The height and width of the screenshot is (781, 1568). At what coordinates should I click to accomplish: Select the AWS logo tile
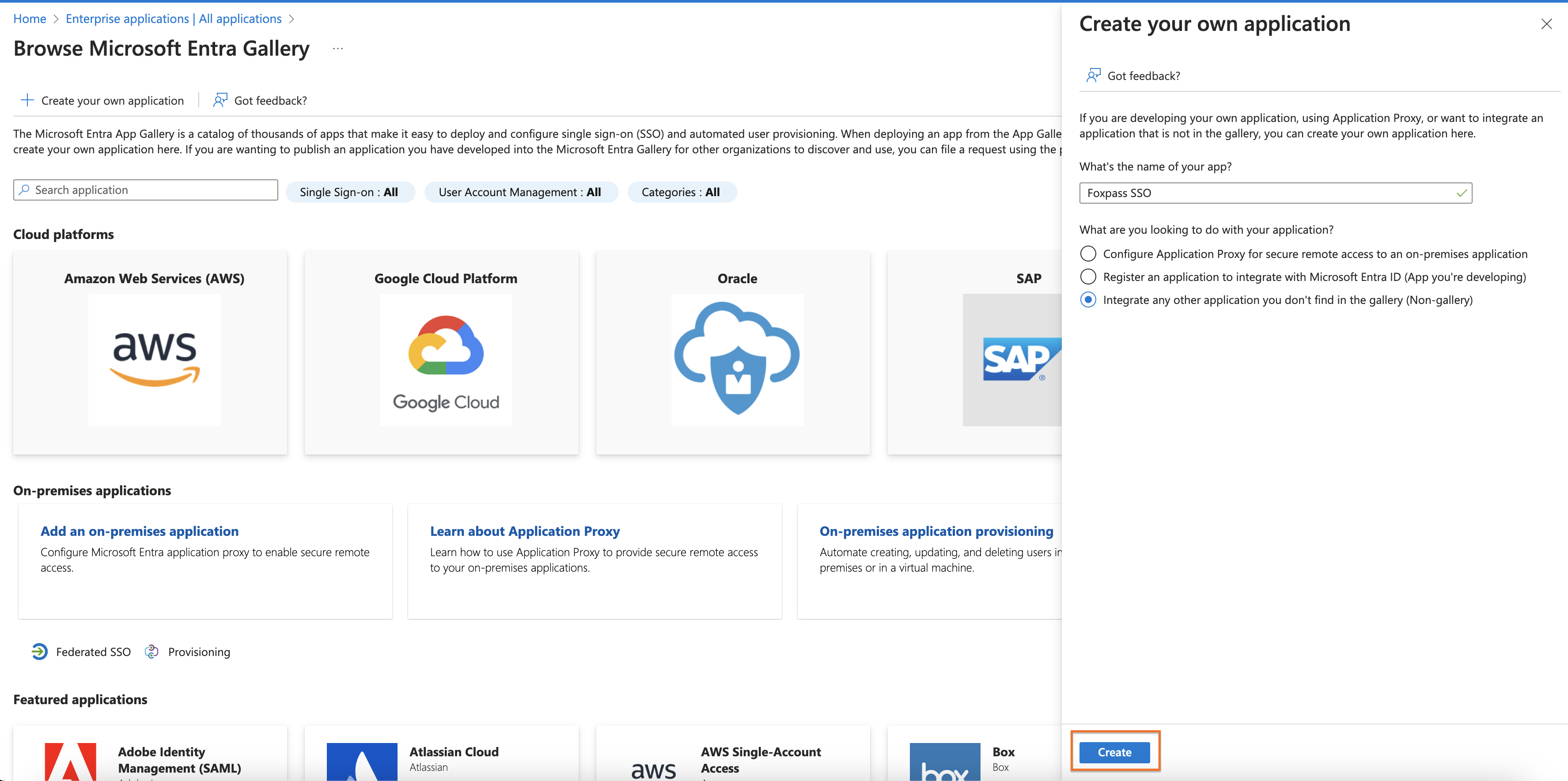click(x=155, y=360)
